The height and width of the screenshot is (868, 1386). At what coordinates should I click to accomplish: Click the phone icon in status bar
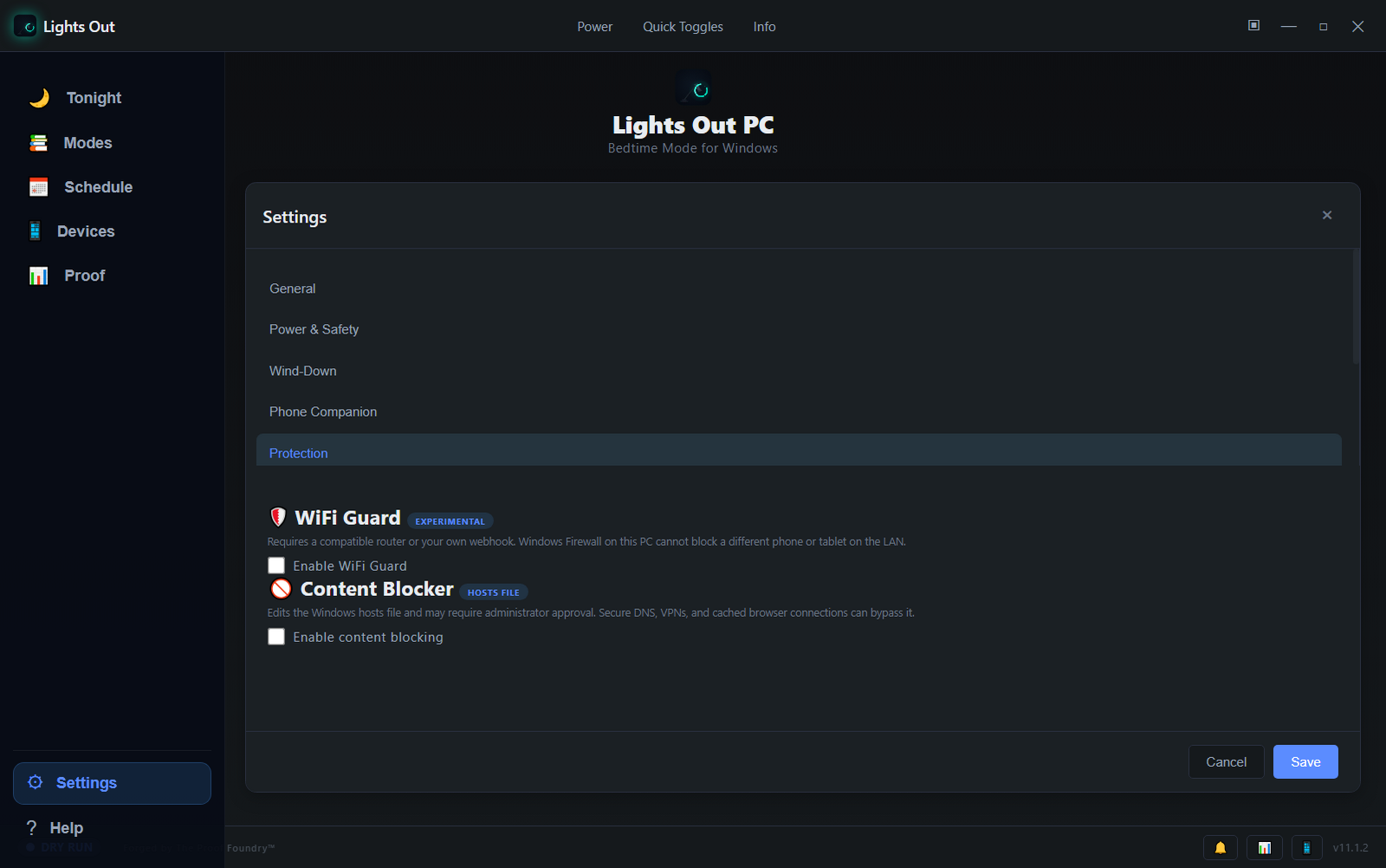(1307, 847)
